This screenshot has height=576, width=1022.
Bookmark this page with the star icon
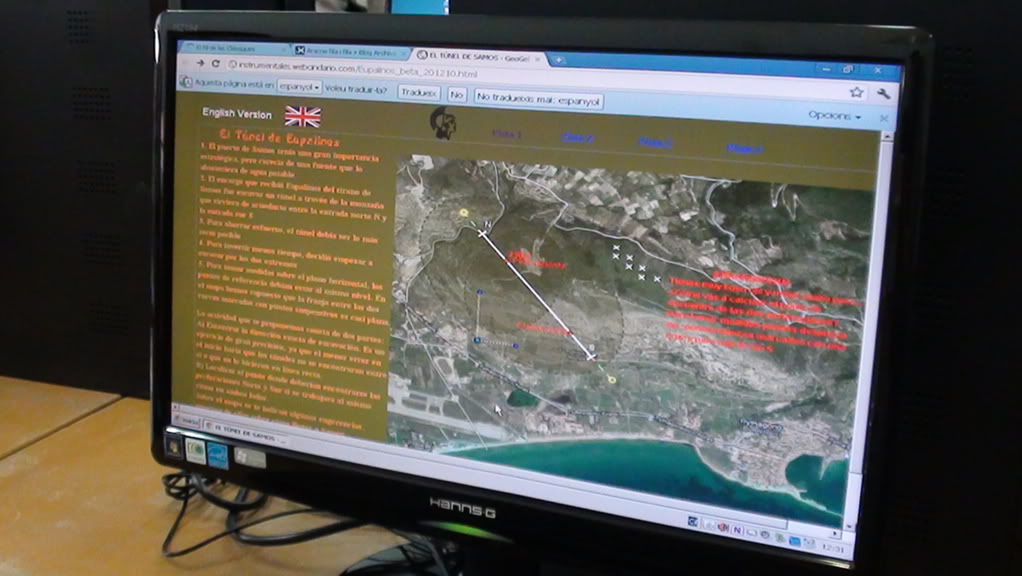[856, 93]
